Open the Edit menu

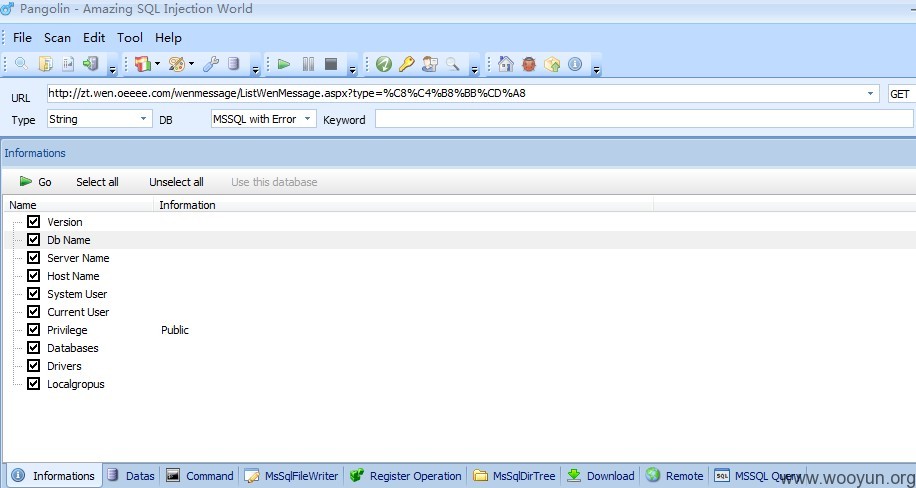click(94, 37)
